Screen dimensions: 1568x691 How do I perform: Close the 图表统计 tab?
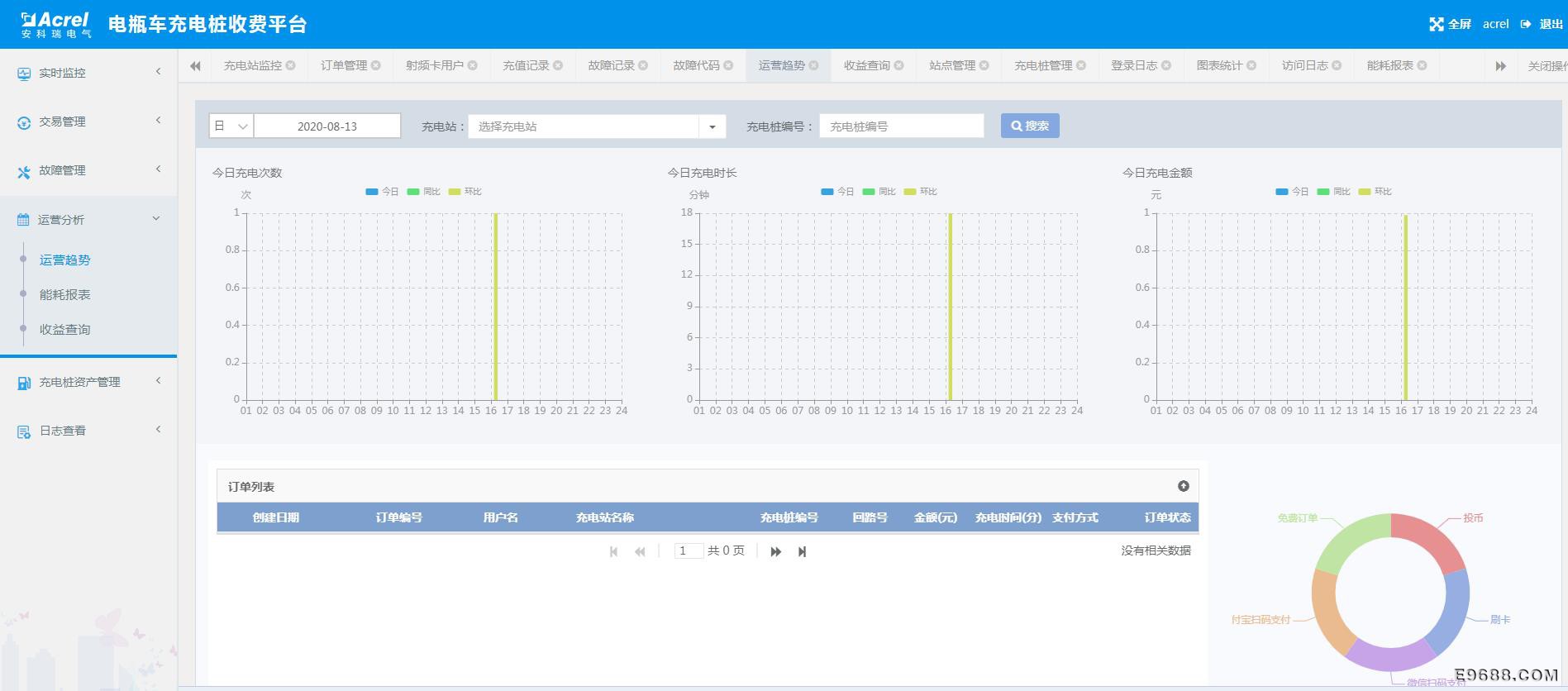click(x=1251, y=65)
